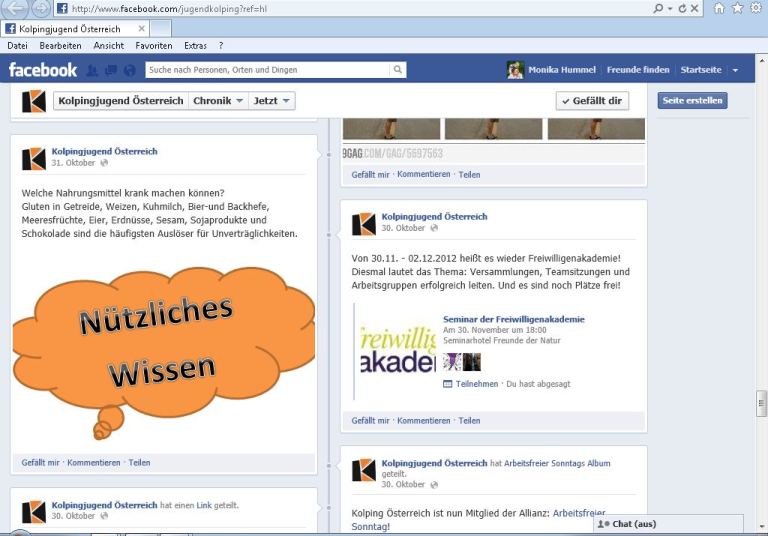The height and width of the screenshot is (536, 768).
Task: Open browser favorites star icon
Action: coord(737,8)
